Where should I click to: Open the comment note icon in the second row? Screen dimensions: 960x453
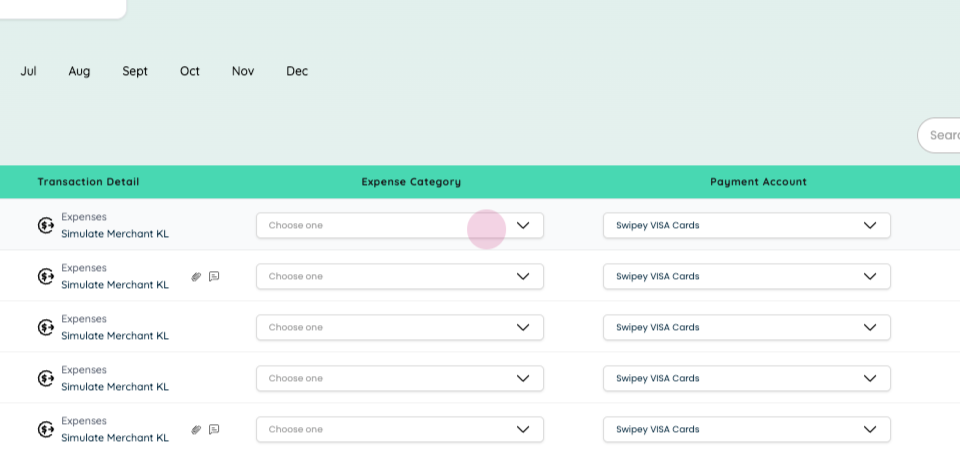coord(214,277)
